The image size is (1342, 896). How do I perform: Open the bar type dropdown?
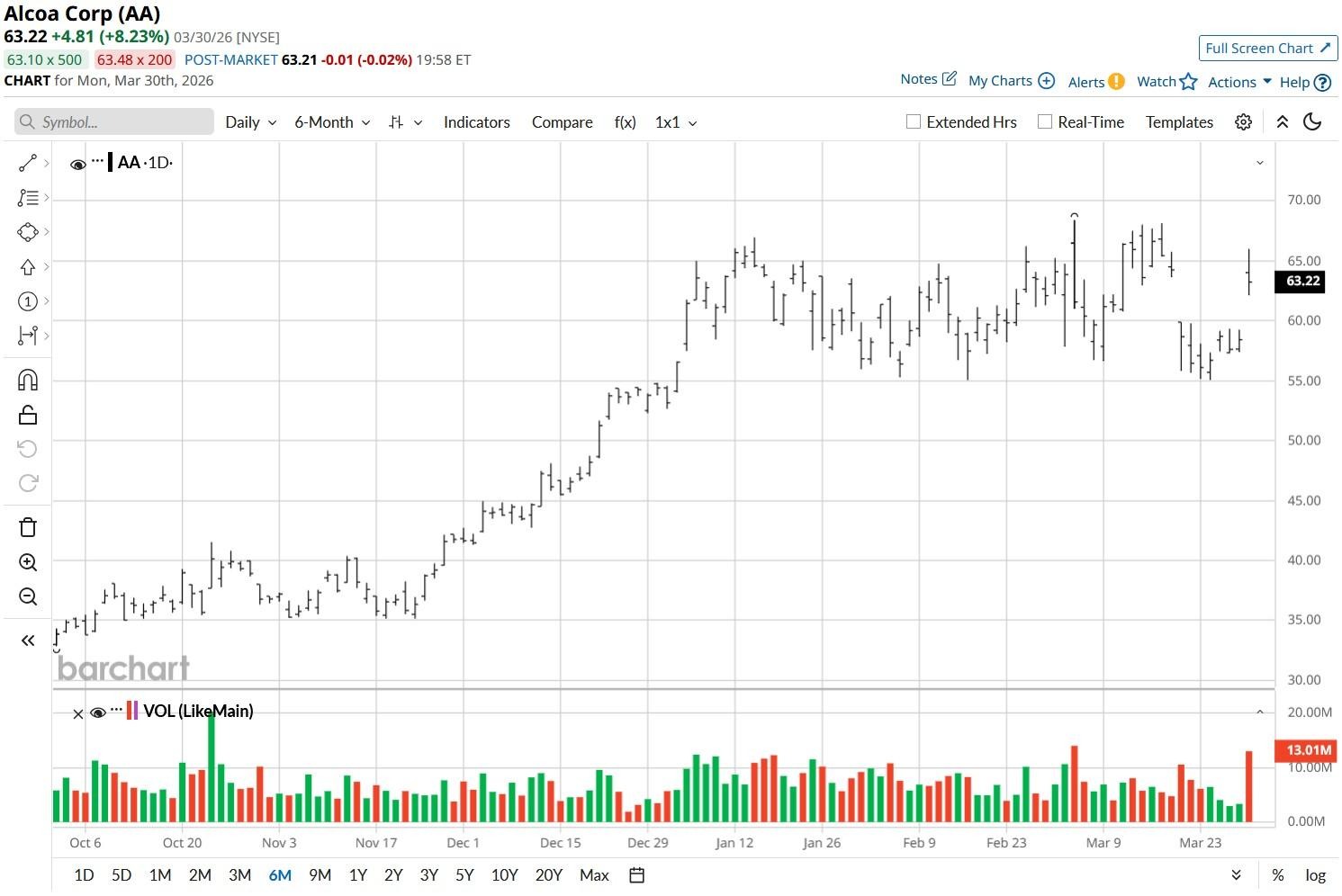[405, 122]
